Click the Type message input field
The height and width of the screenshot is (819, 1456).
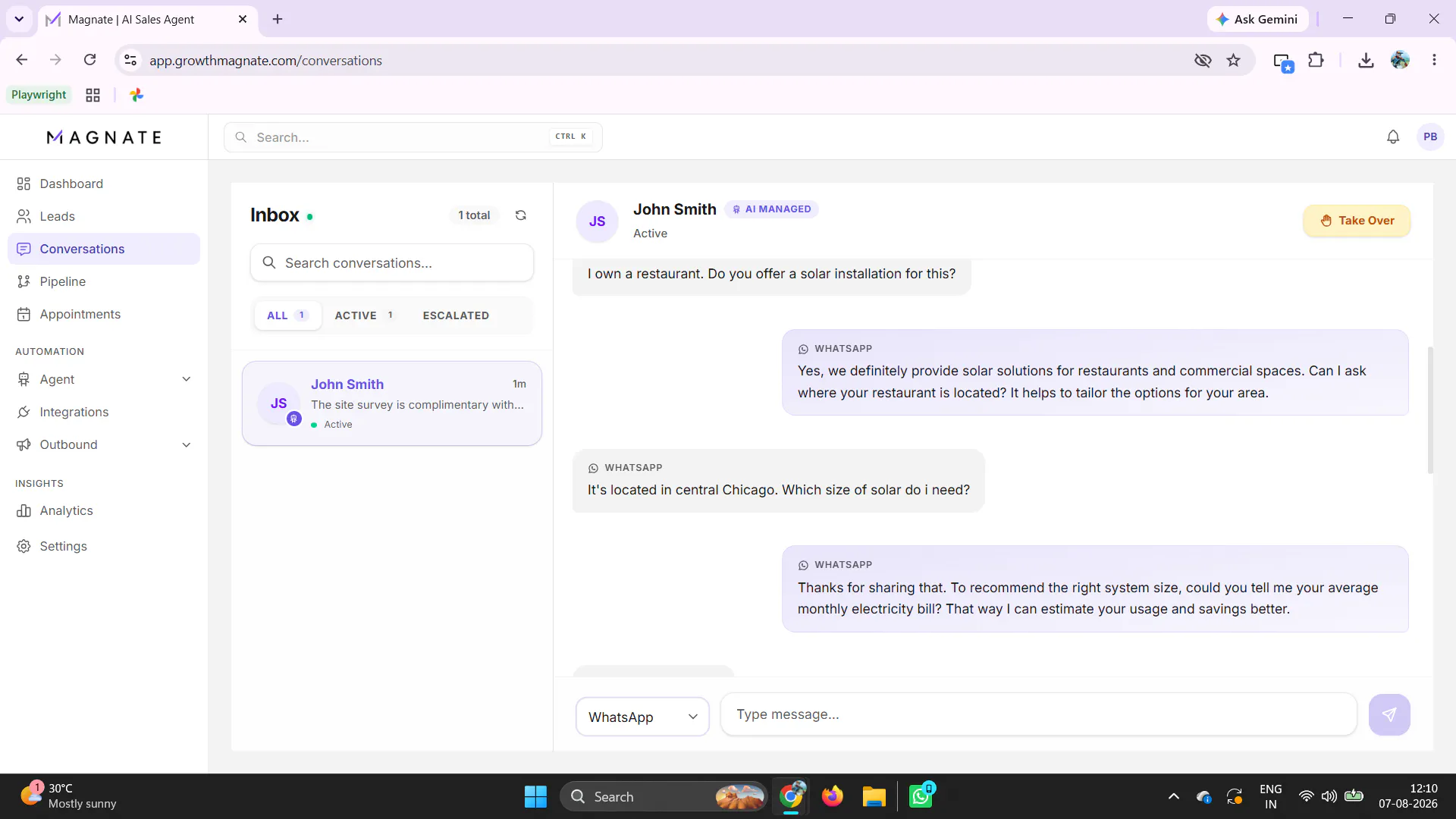[x=1038, y=714]
